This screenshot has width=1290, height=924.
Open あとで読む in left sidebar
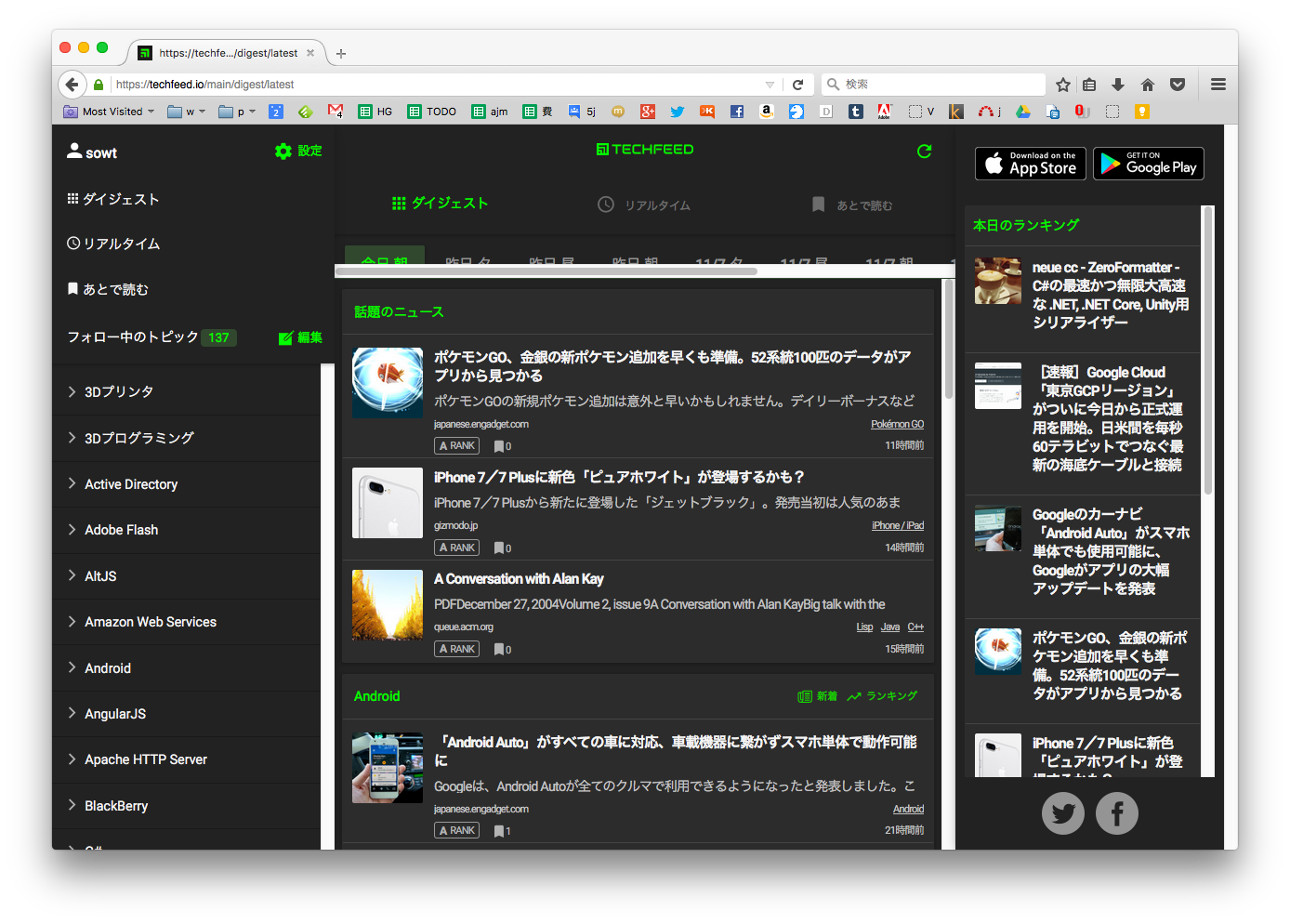tap(108, 289)
